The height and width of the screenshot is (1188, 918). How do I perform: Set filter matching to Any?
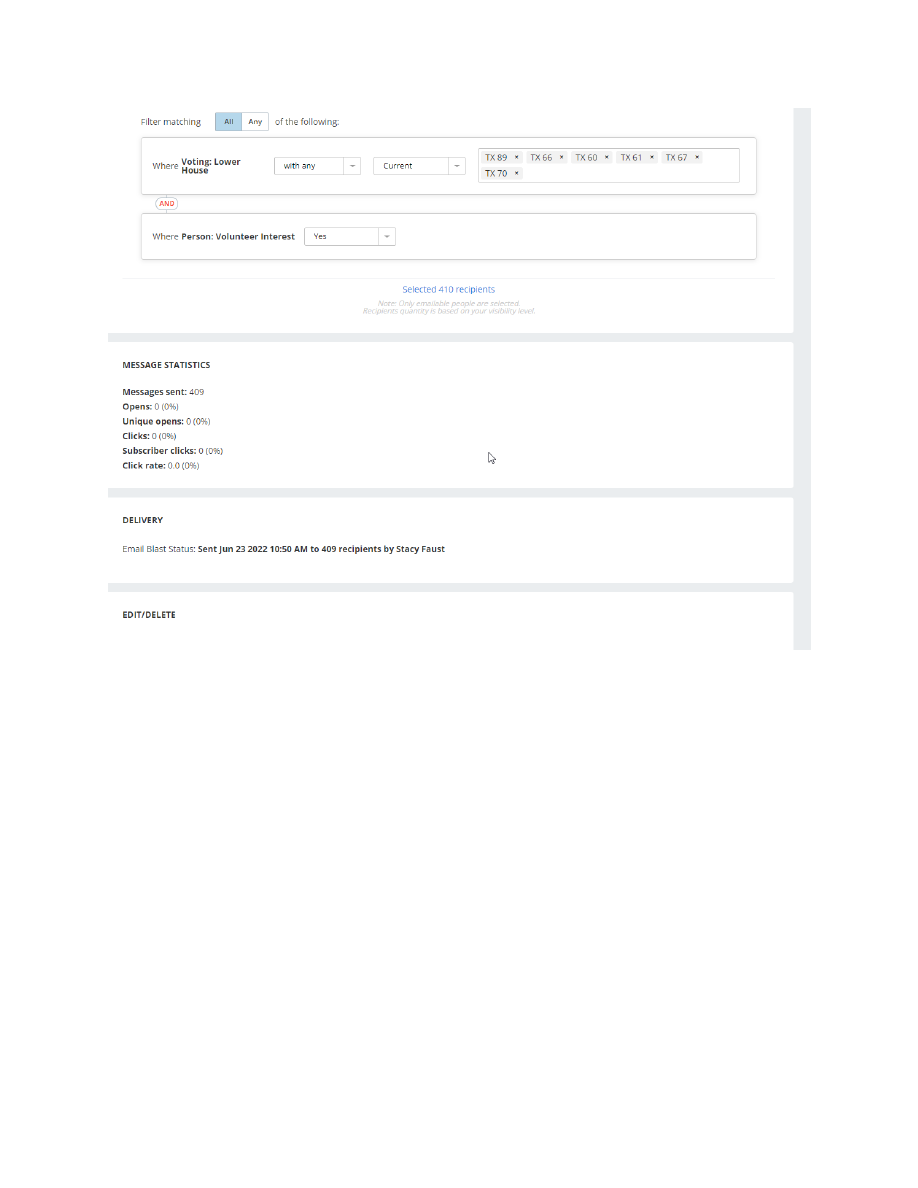(255, 122)
